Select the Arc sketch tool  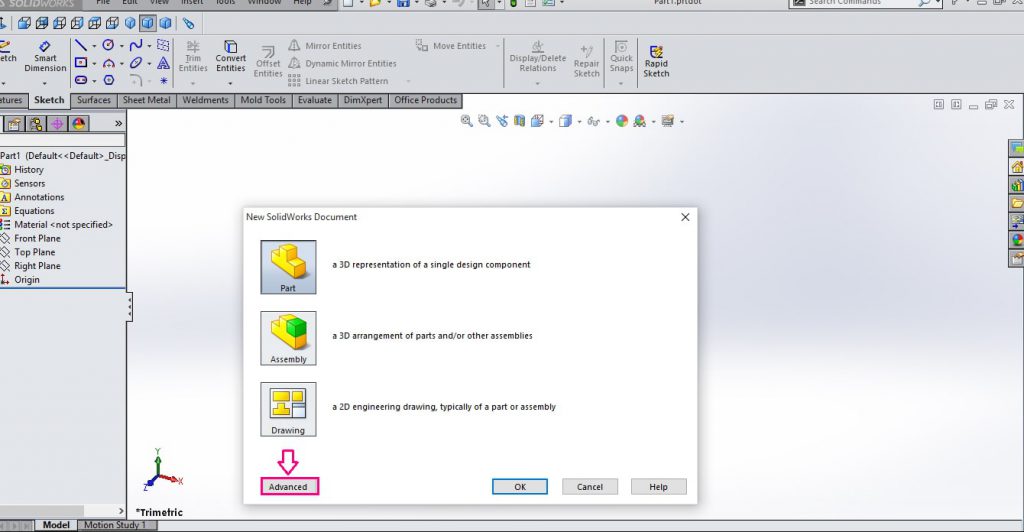tap(108, 63)
